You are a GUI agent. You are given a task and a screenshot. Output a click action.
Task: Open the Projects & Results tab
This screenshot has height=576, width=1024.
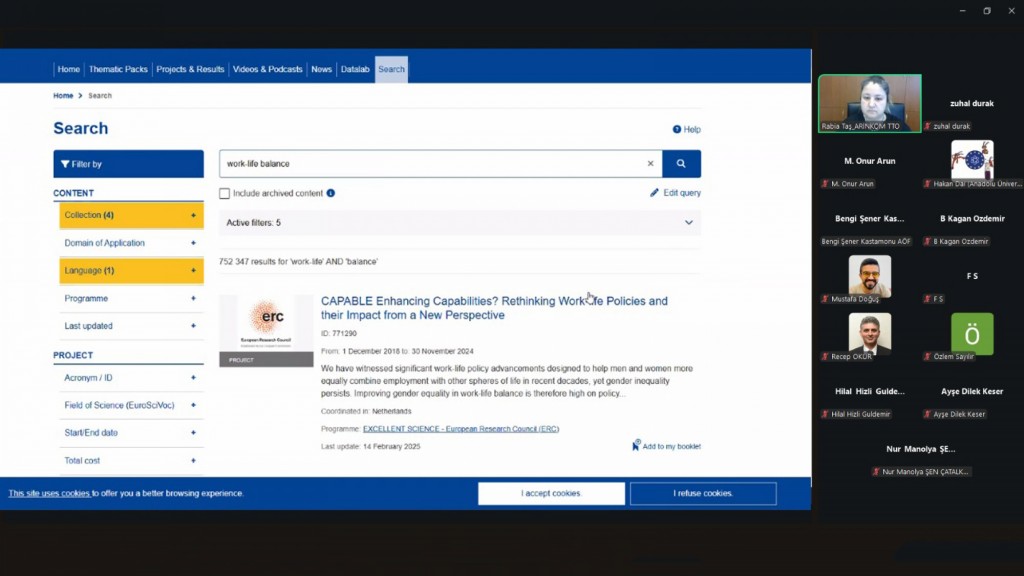190,69
